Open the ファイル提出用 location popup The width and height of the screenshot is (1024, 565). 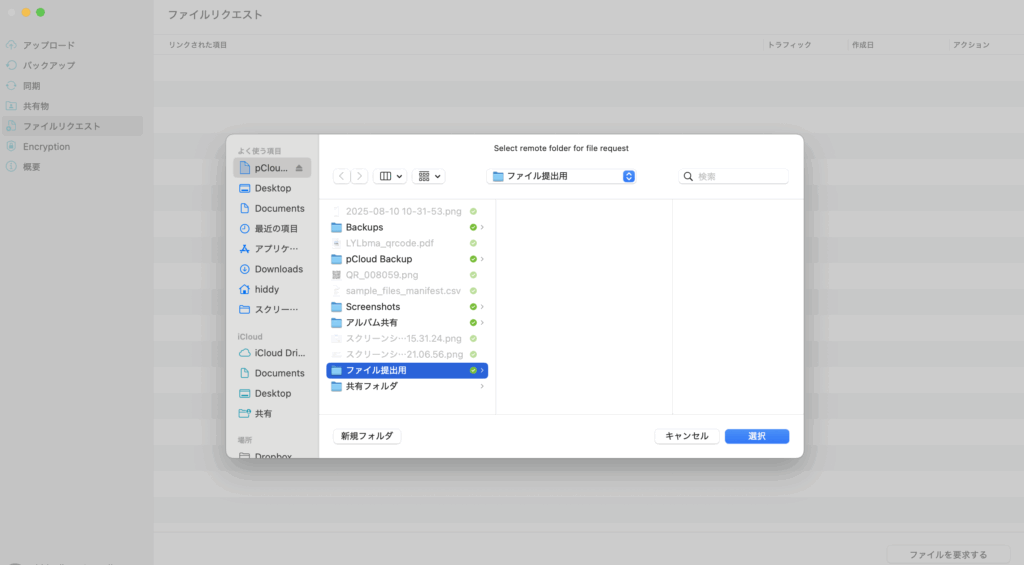pos(561,176)
